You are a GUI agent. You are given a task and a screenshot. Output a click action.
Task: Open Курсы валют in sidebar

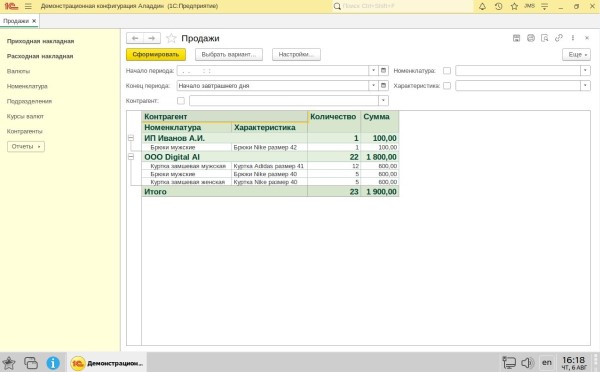25,116
